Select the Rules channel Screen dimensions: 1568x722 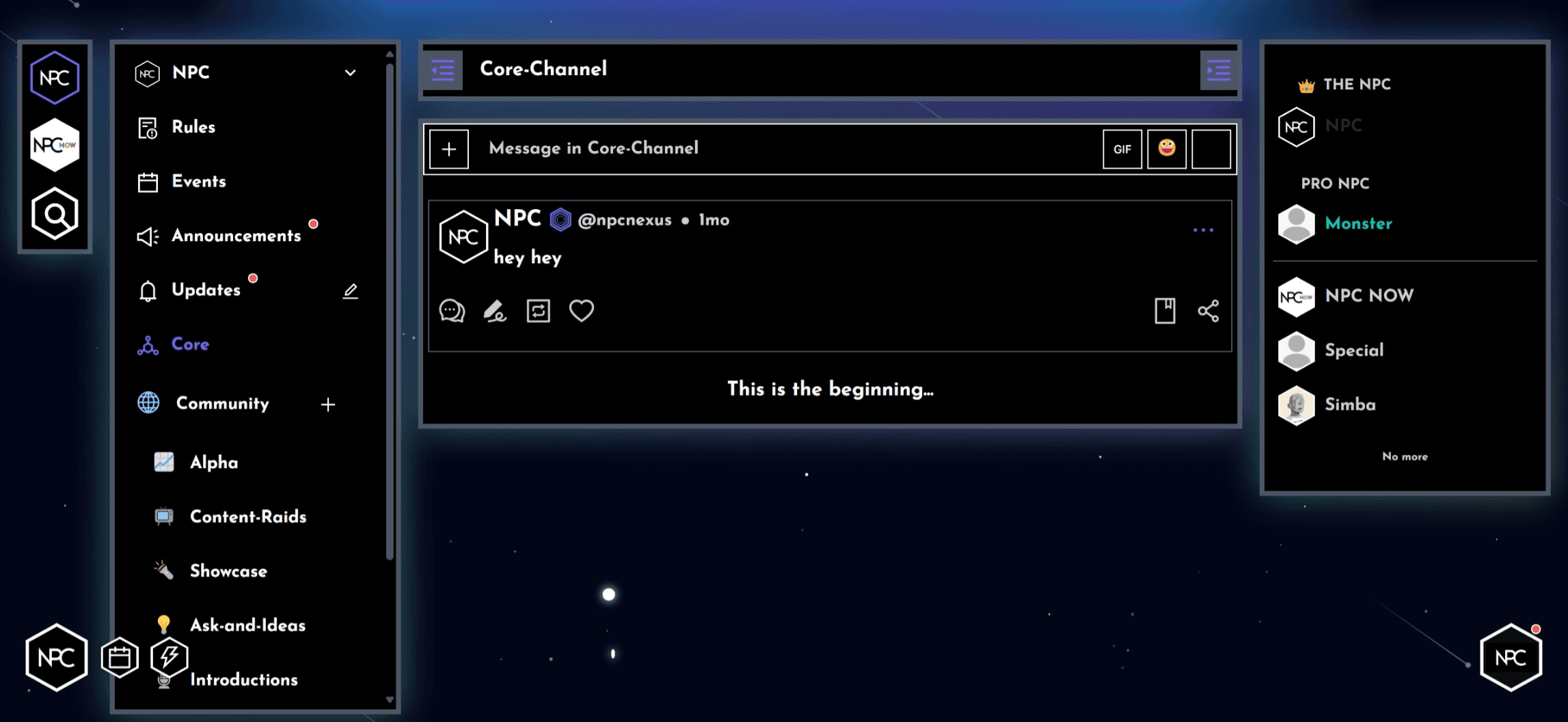193,127
